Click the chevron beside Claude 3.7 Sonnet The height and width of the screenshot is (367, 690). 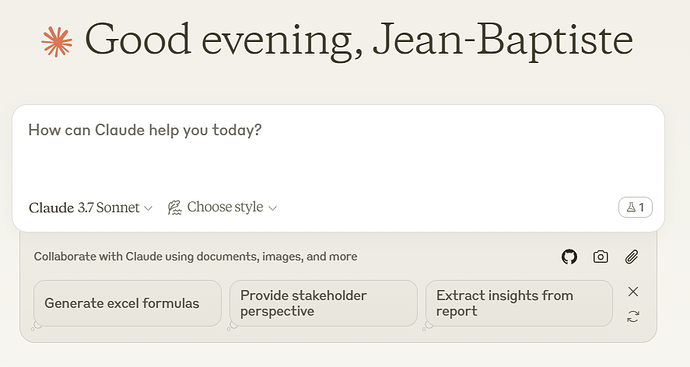coord(148,208)
